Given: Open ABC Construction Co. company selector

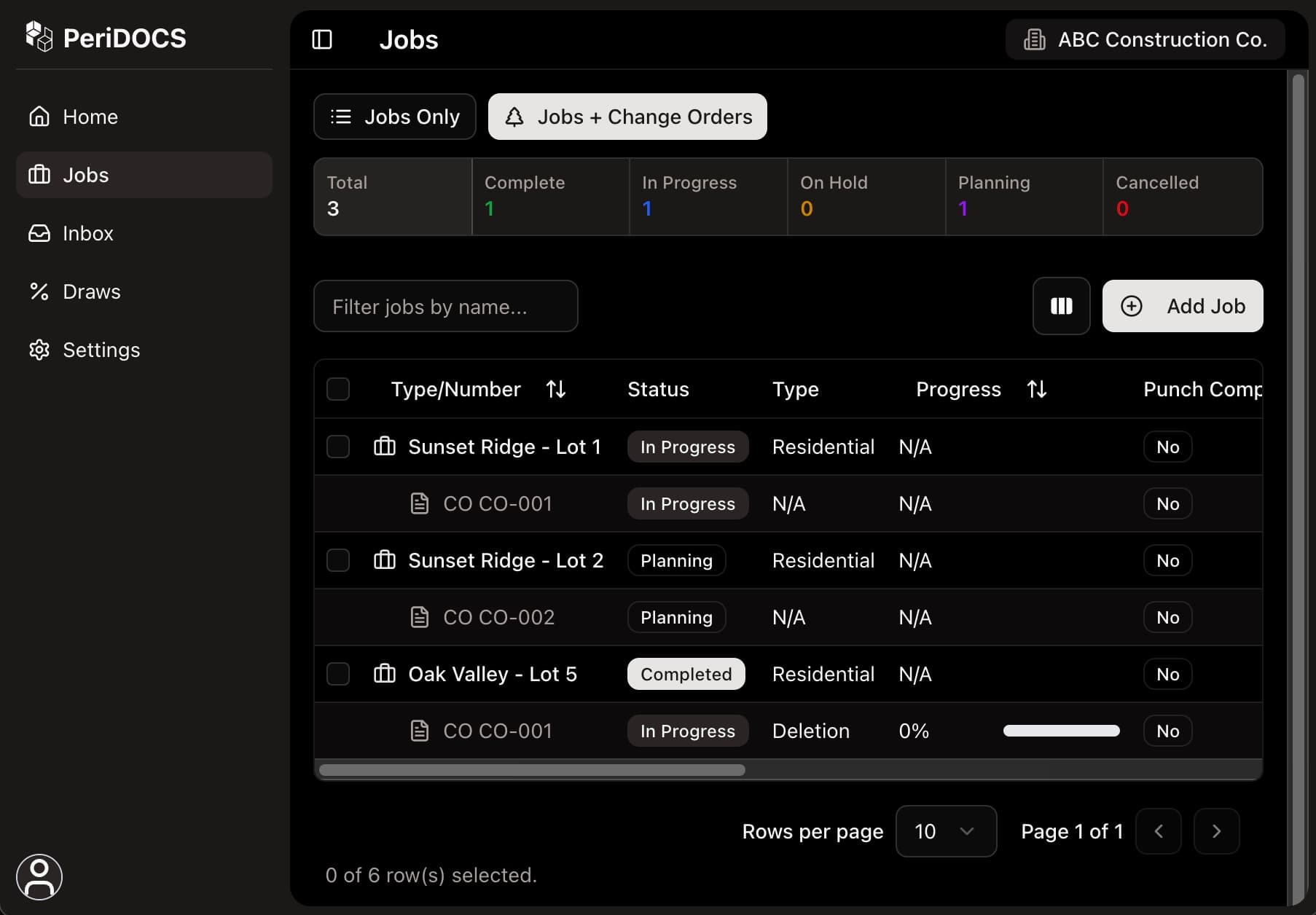Looking at the screenshot, I should point(1144,39).
